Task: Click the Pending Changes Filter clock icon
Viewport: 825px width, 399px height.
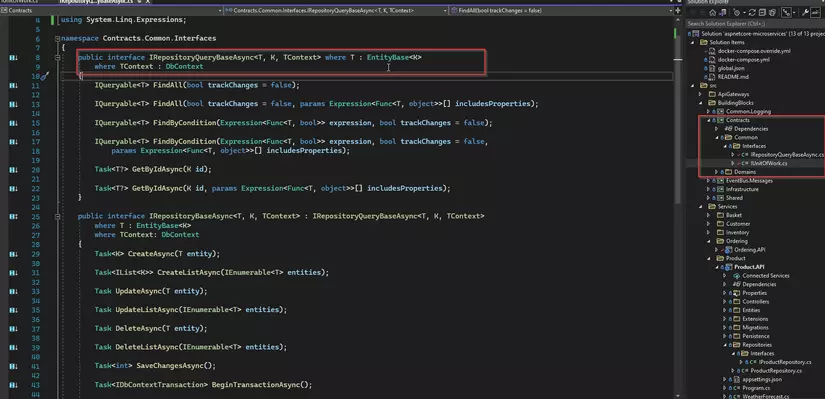Action: [x=737, y=13]
